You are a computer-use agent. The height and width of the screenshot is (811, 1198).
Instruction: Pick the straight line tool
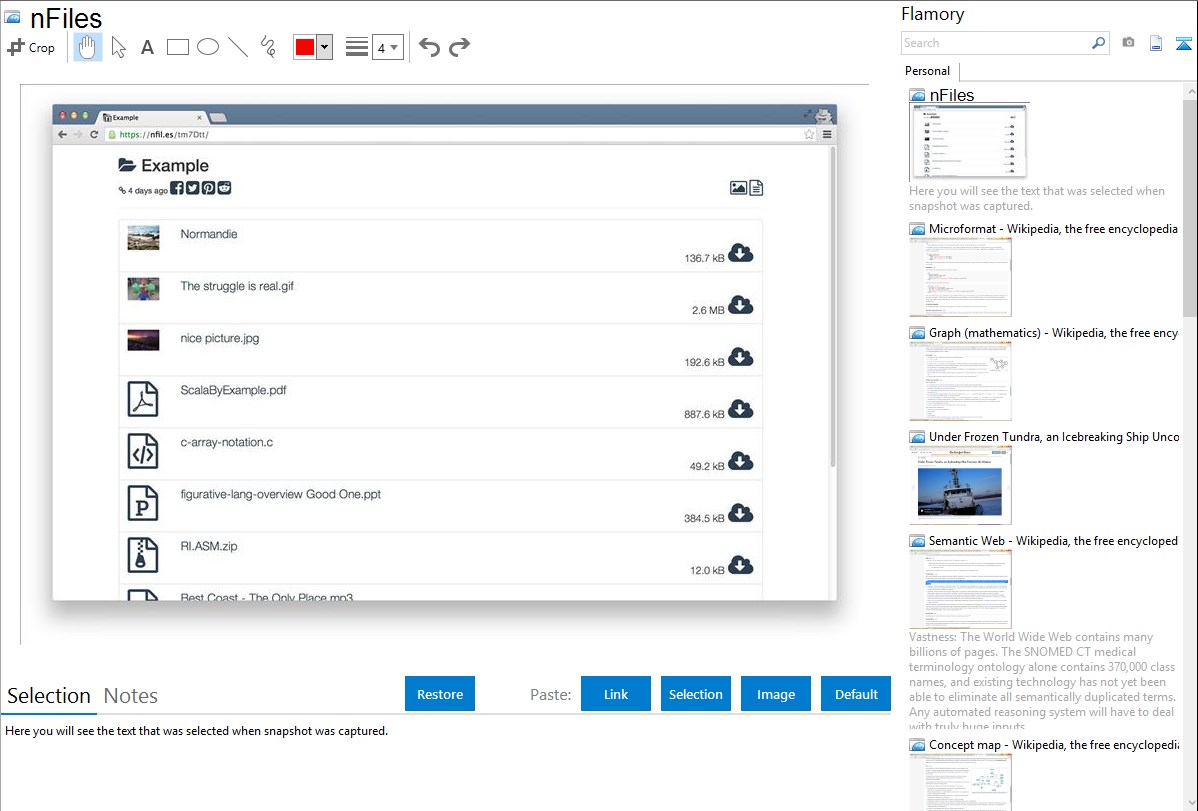238,47
